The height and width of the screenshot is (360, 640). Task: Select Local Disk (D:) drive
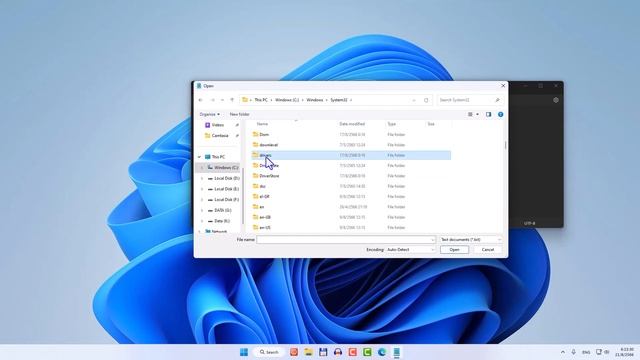click(227, 178)
